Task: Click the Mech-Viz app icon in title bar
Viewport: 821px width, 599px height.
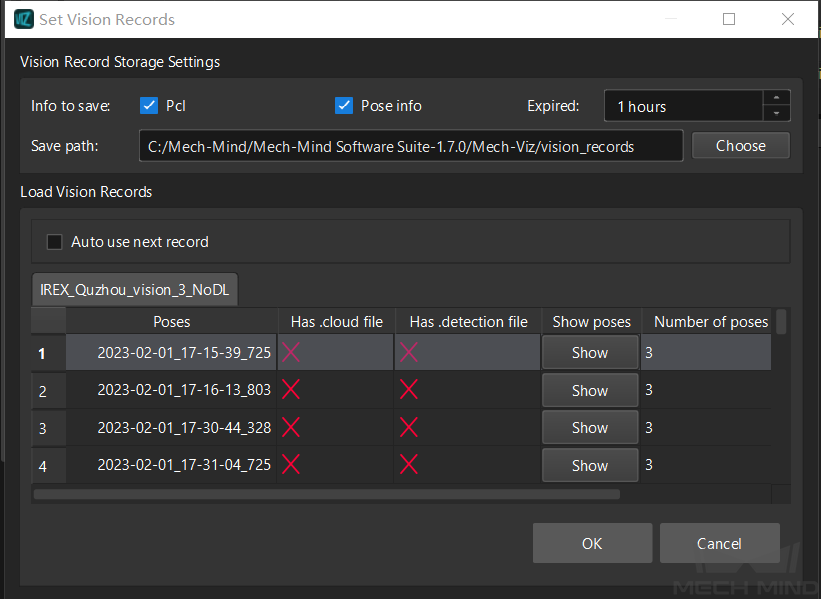Action: pos(24,19)
